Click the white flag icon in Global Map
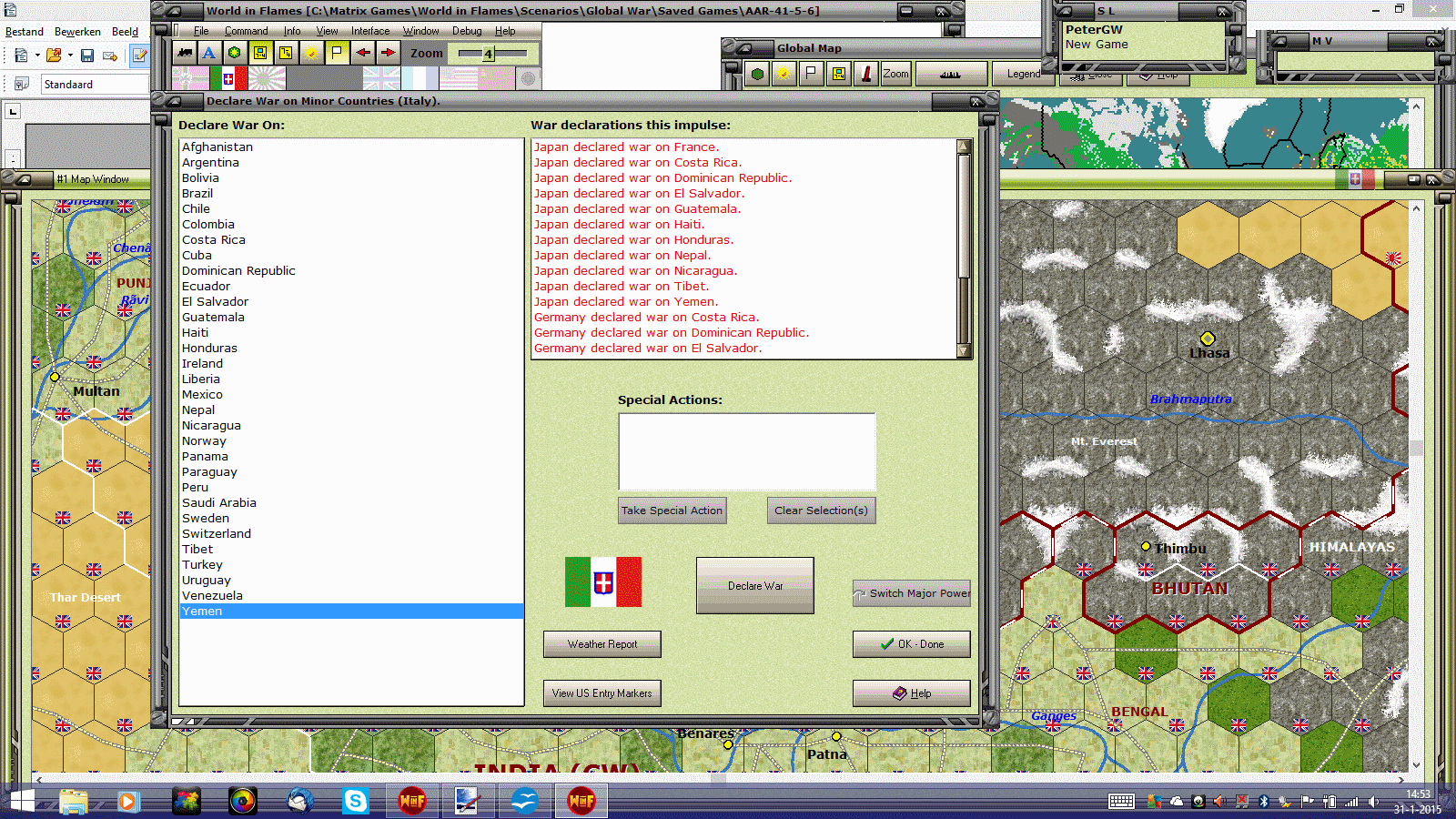The image size is (1456, 819). 811,74
